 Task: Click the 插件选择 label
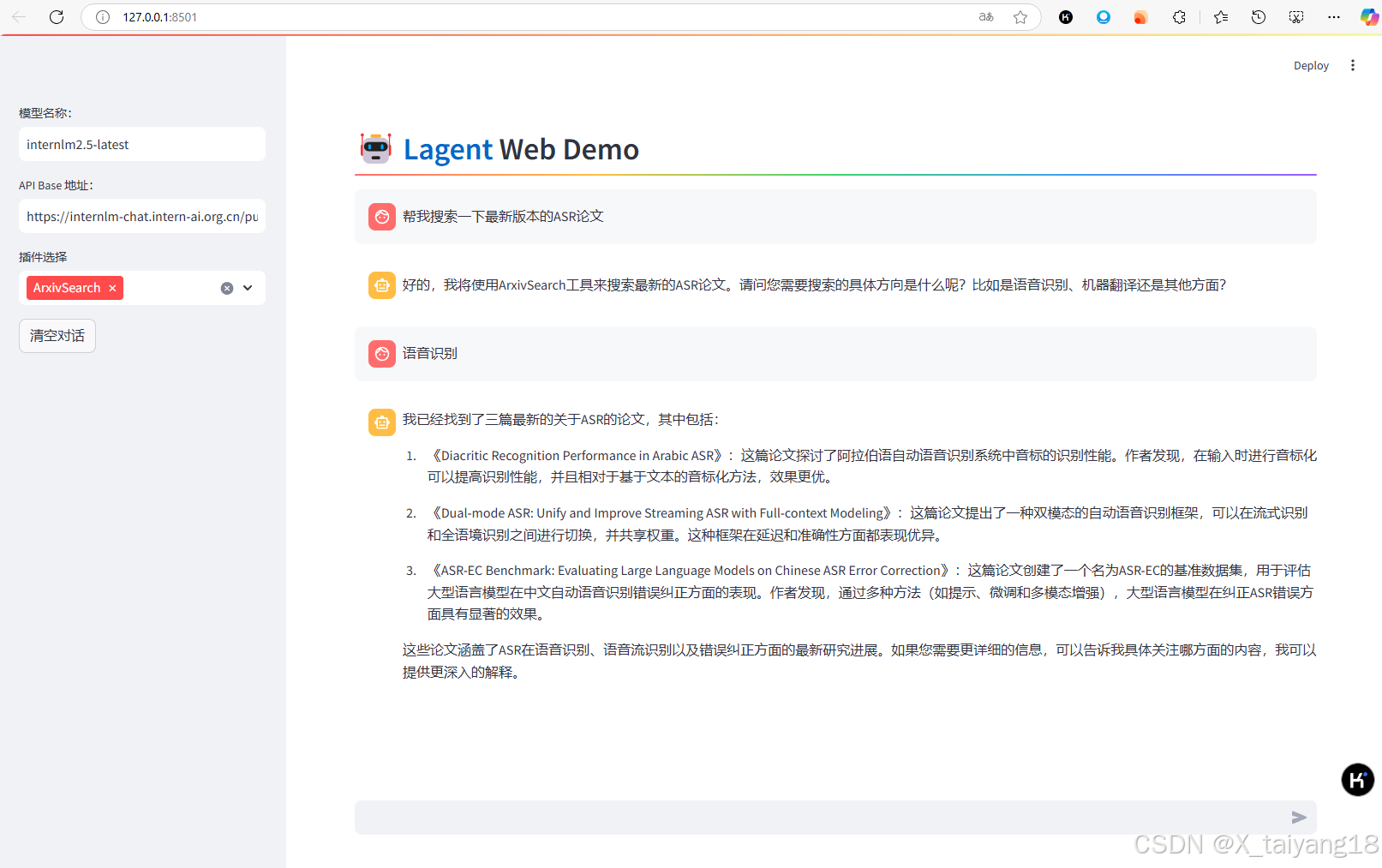[43, 257]
